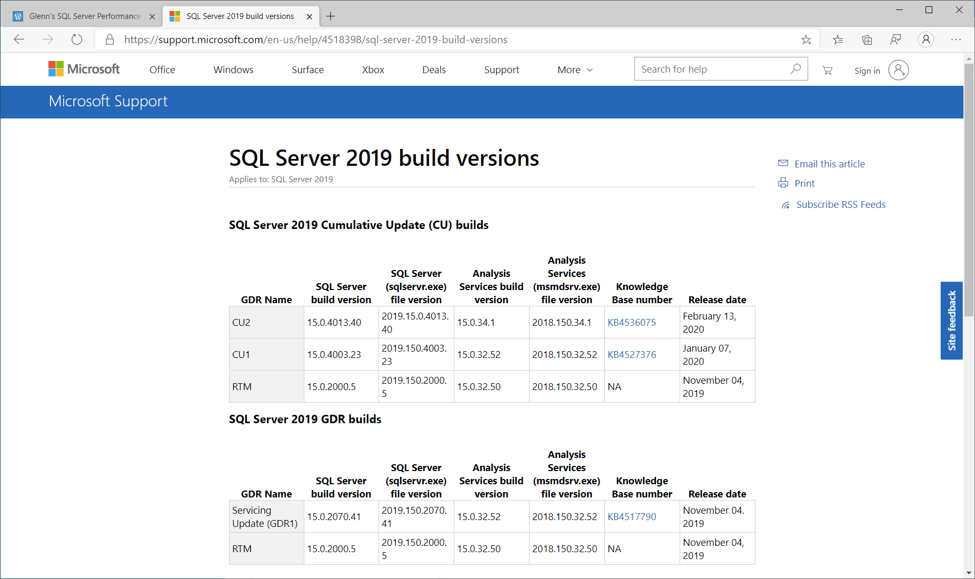Click the Site feedback side button
Viewport: 975px width, 579px height.
(951, 320)
